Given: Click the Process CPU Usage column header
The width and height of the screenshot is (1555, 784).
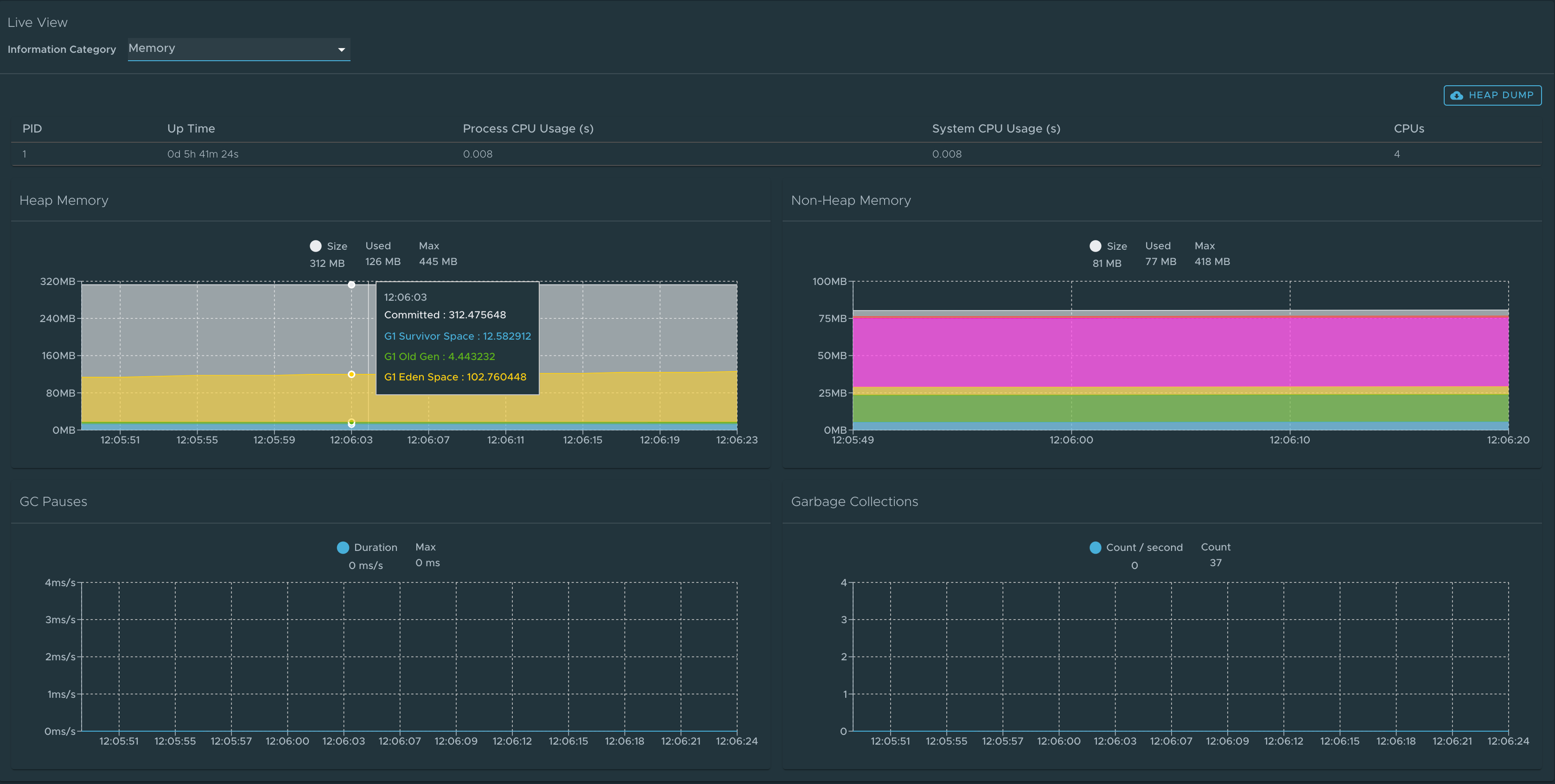Looking at the screenshot, I should [528, 128].
